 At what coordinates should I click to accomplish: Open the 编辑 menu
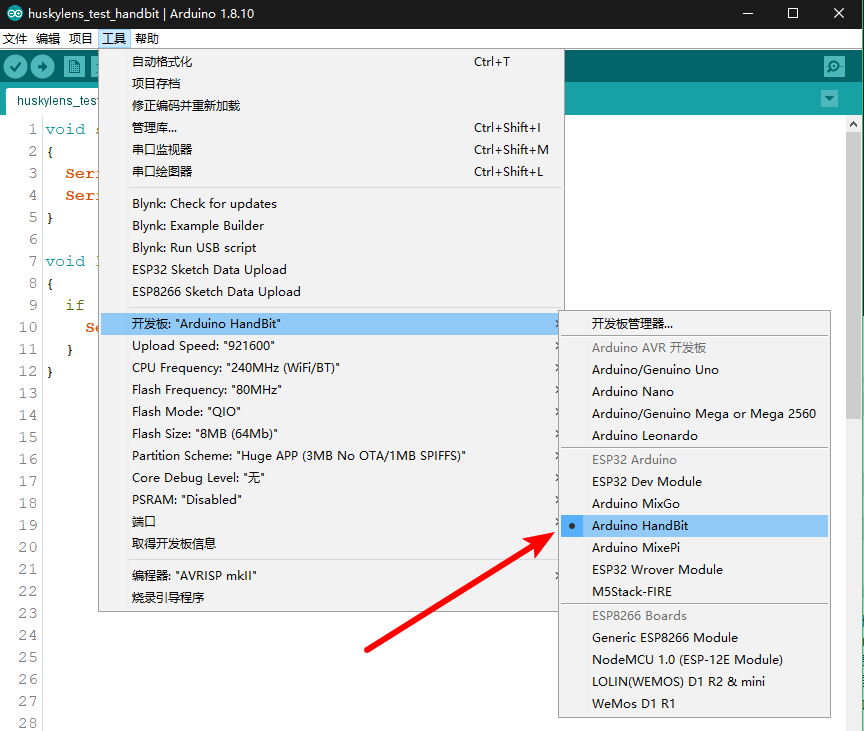click(48, 39)
